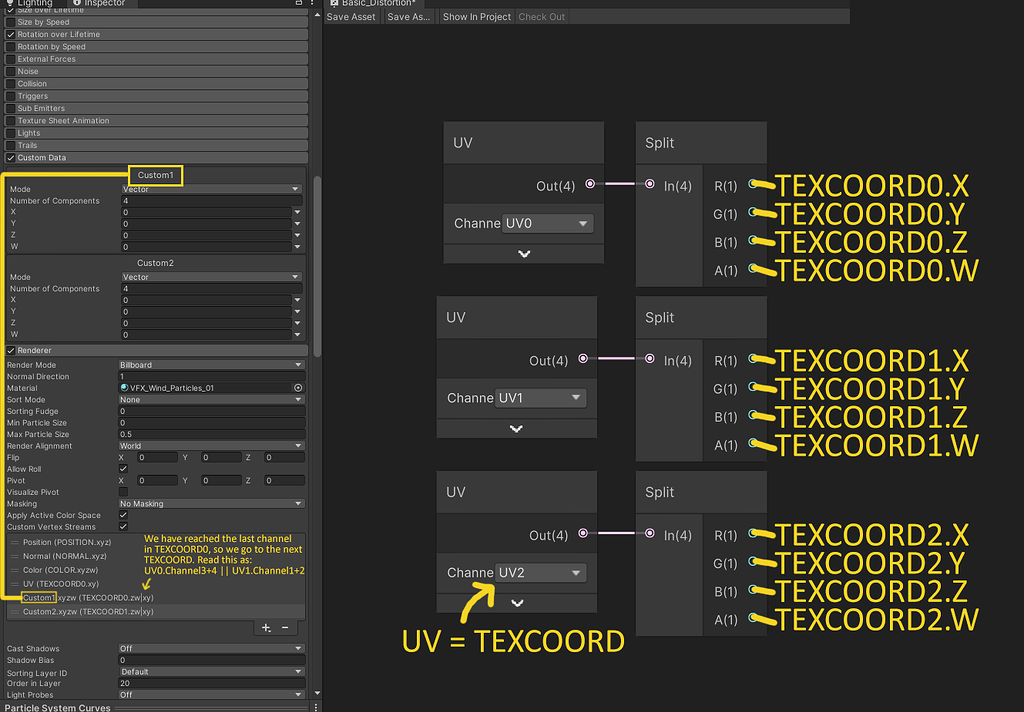This screenshot has height=712, width=1024.
Task: Add a vertex stream with the plus icon
Action: tap(265, 628)
